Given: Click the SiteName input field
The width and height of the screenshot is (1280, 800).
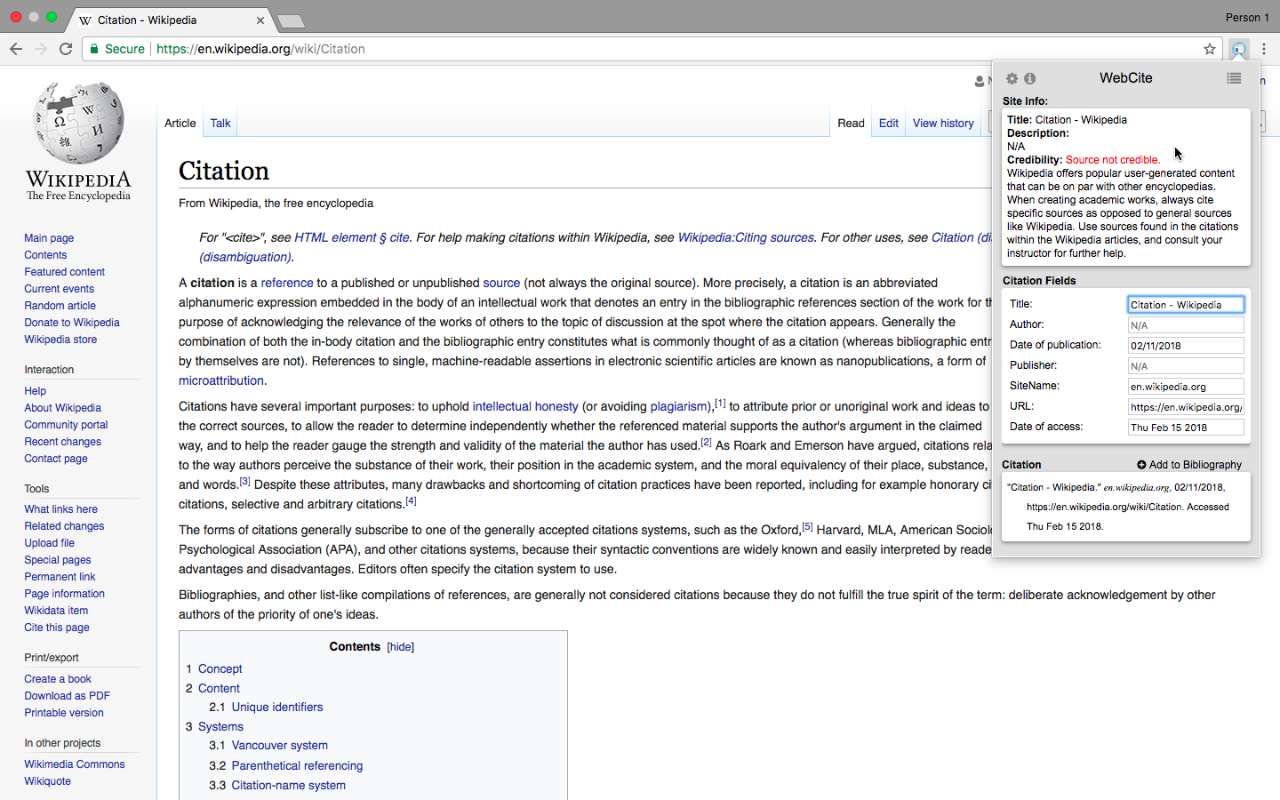Looking at the screenshot, I should pyautogui.click(x=1186, y=386).
